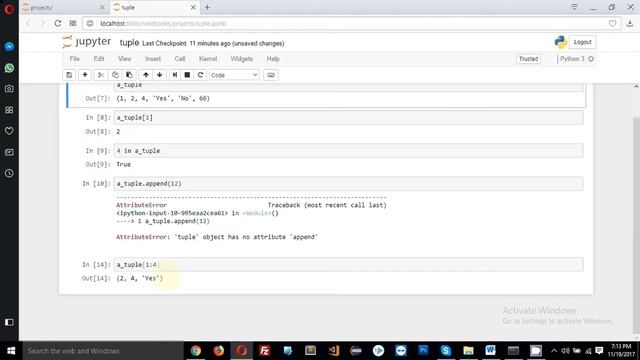The height and width of the screenshot is (360, 640).
Task: Select the AttributeError message line
Action: pos(217,237)
